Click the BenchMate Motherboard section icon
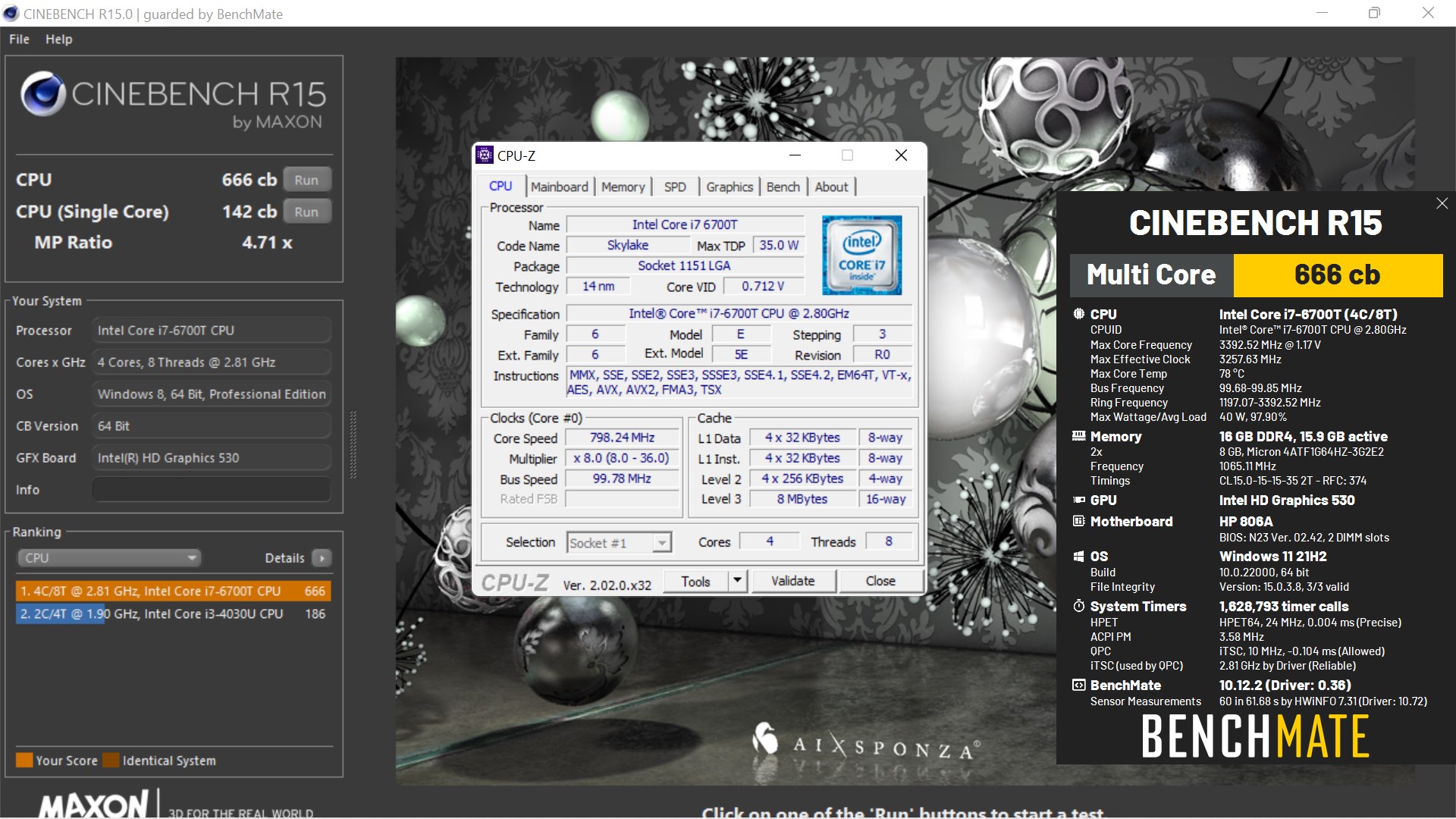 coord(1078,521)
